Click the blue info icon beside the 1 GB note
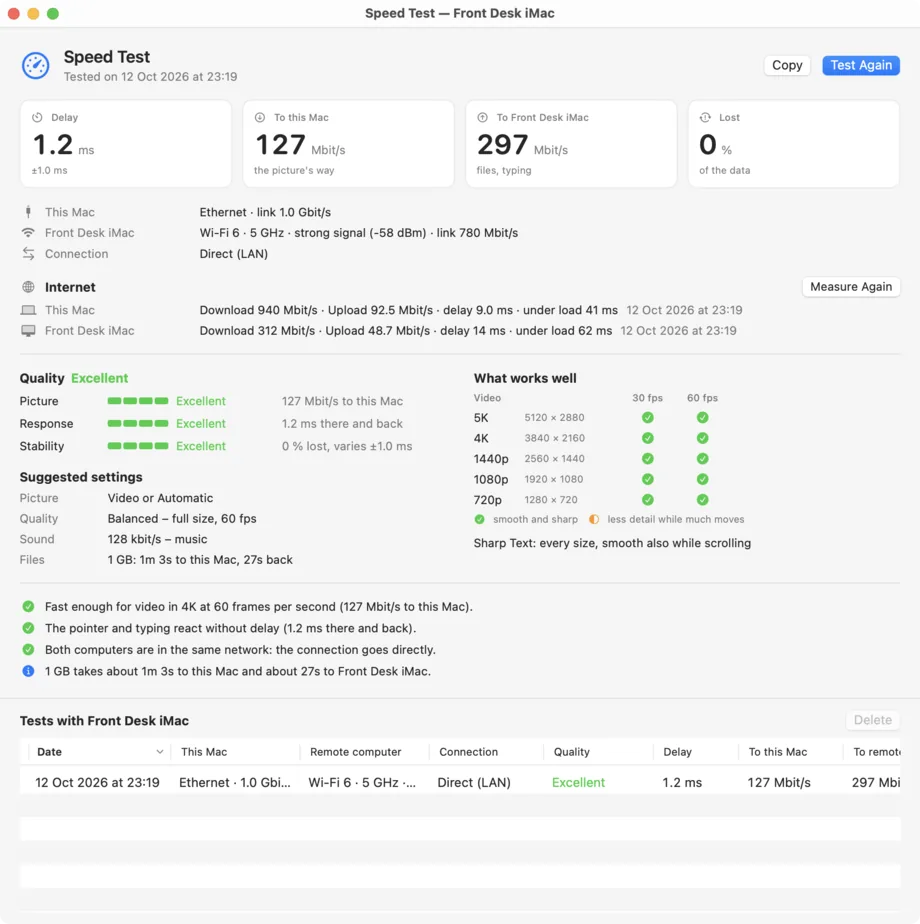Screen dimensions: 920x924 tap(28, 671)
